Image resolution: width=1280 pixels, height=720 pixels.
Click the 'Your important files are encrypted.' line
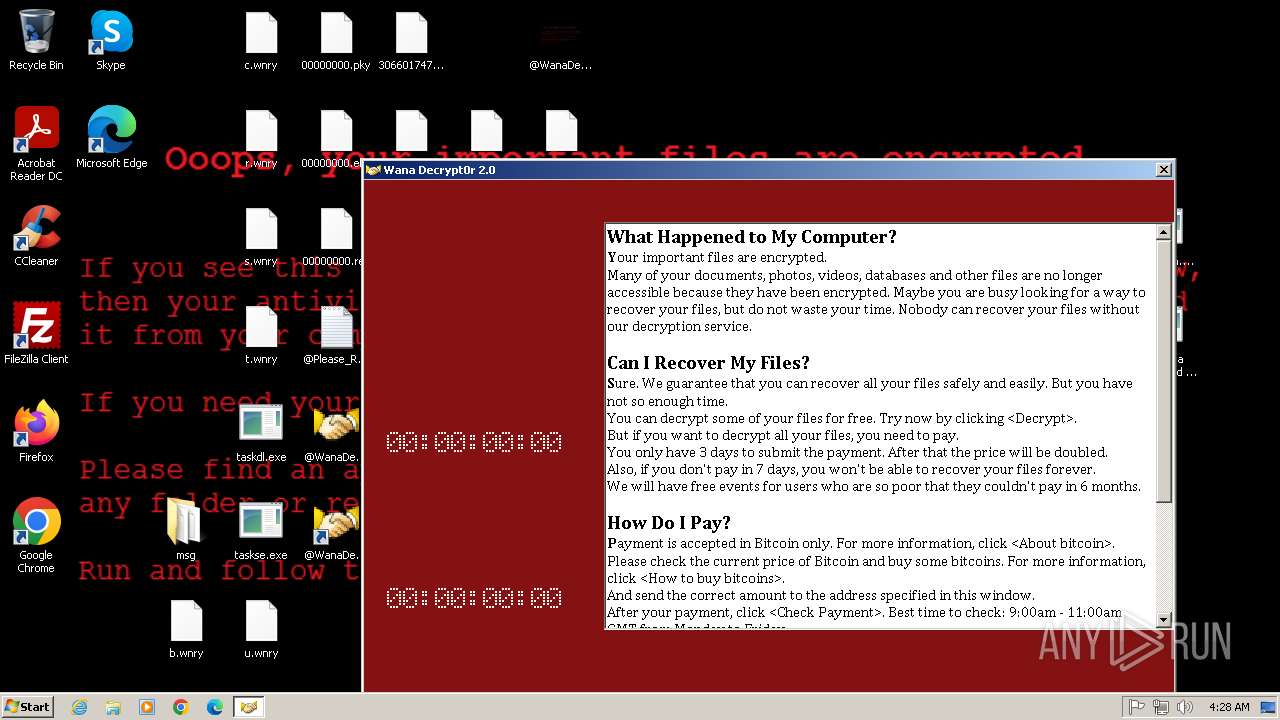pyautogui.click(x=717, y=258)
